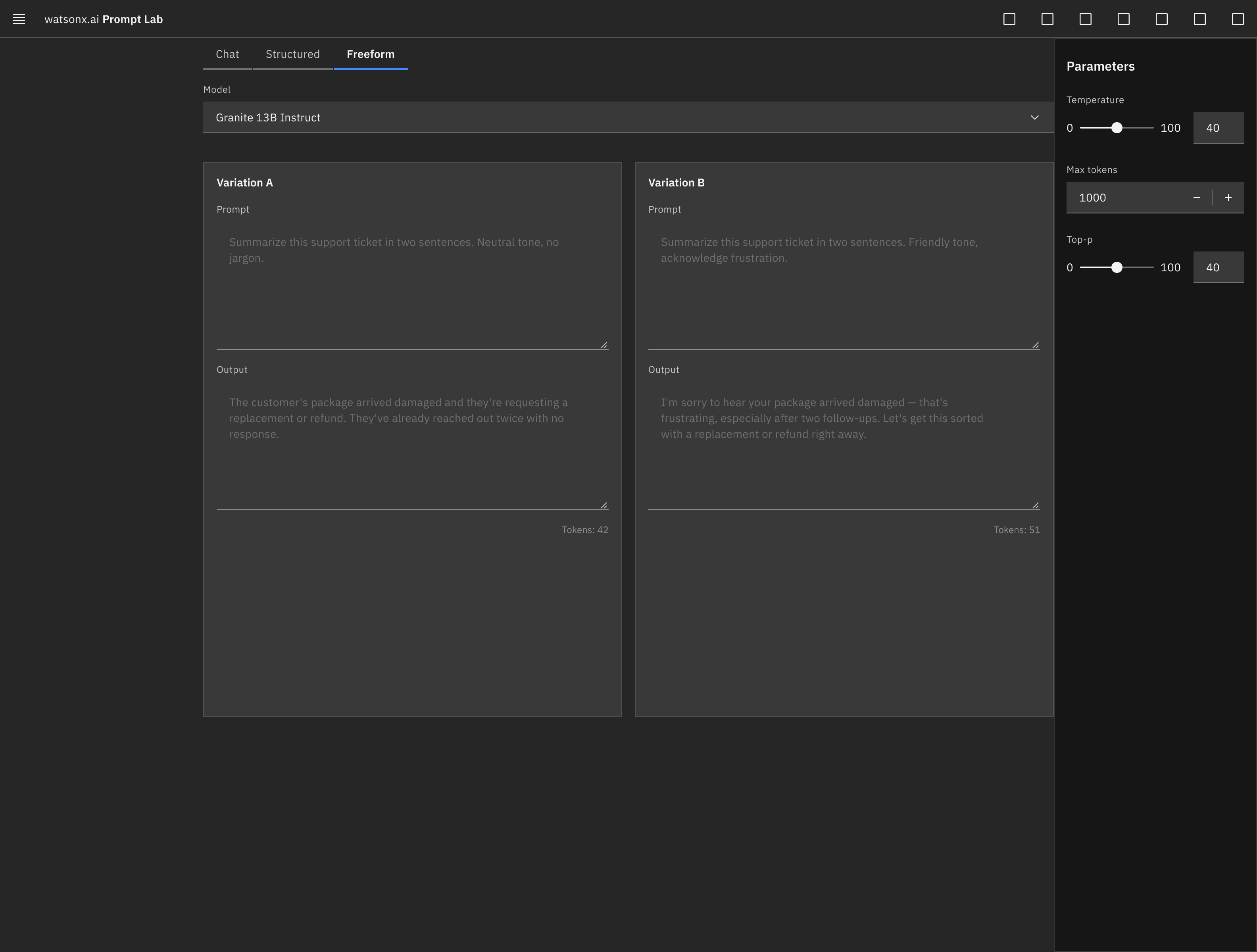Select the Freeform tab
This screenshot has width=1257, height=952.
tap(371, 54)
